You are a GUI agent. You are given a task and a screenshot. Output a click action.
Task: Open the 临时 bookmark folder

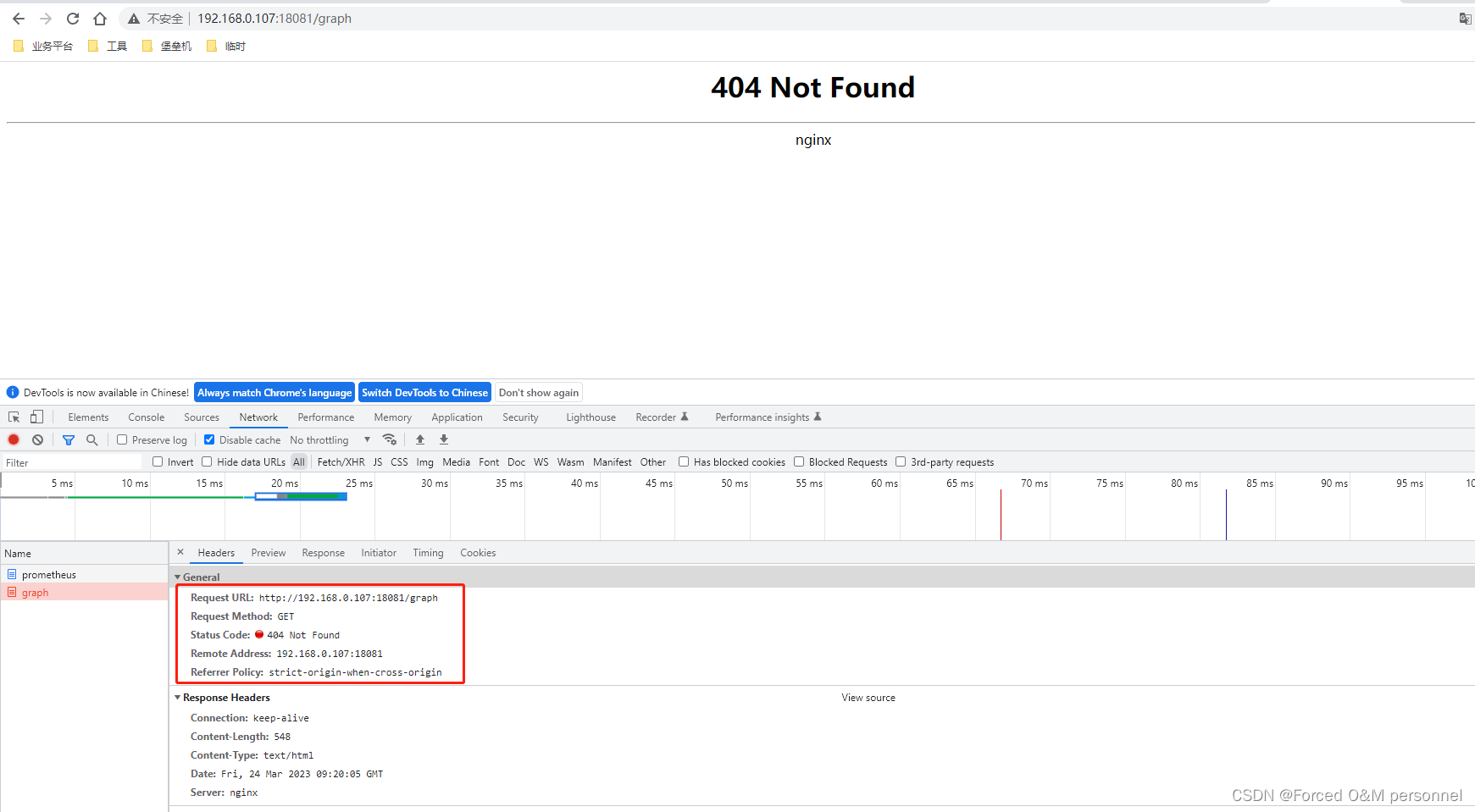pos(226,47)
